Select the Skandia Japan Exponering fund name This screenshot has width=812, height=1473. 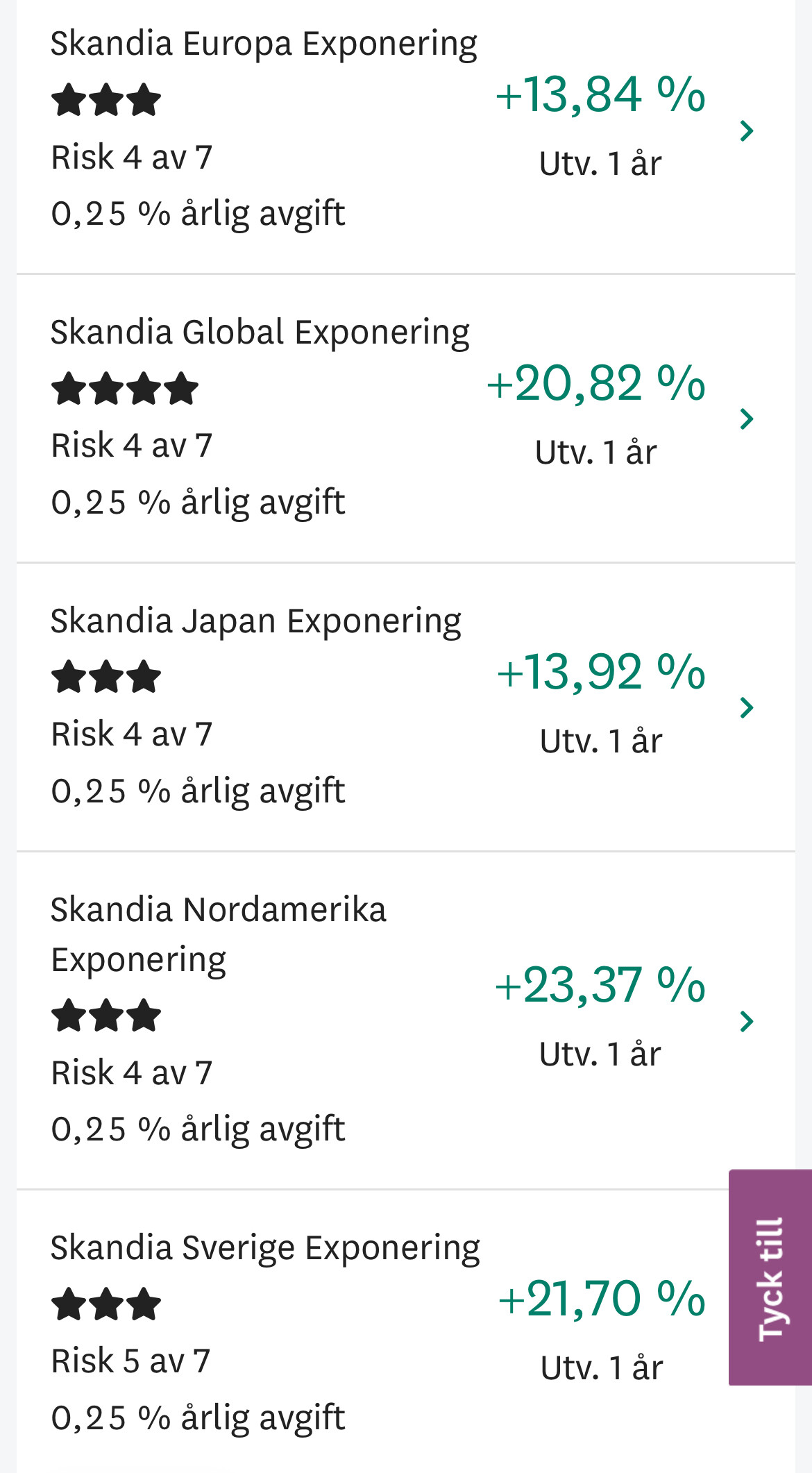[x=255, y=621]
